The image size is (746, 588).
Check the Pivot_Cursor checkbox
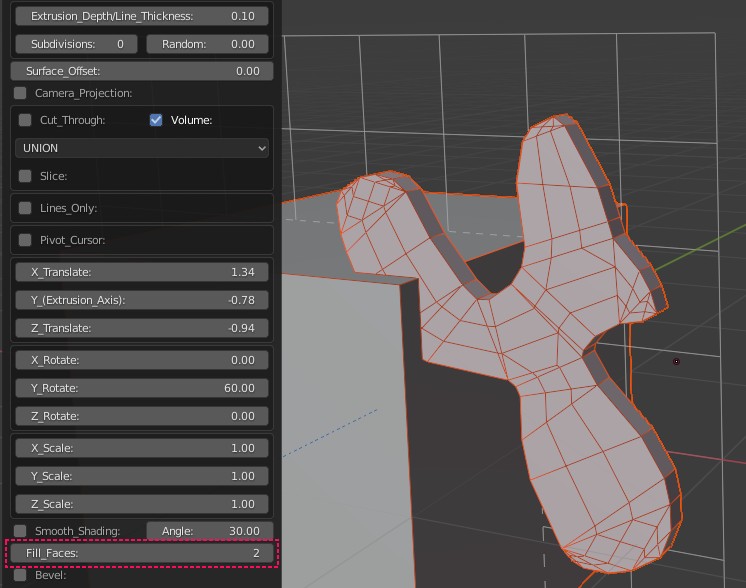click(x=26, y=240)
